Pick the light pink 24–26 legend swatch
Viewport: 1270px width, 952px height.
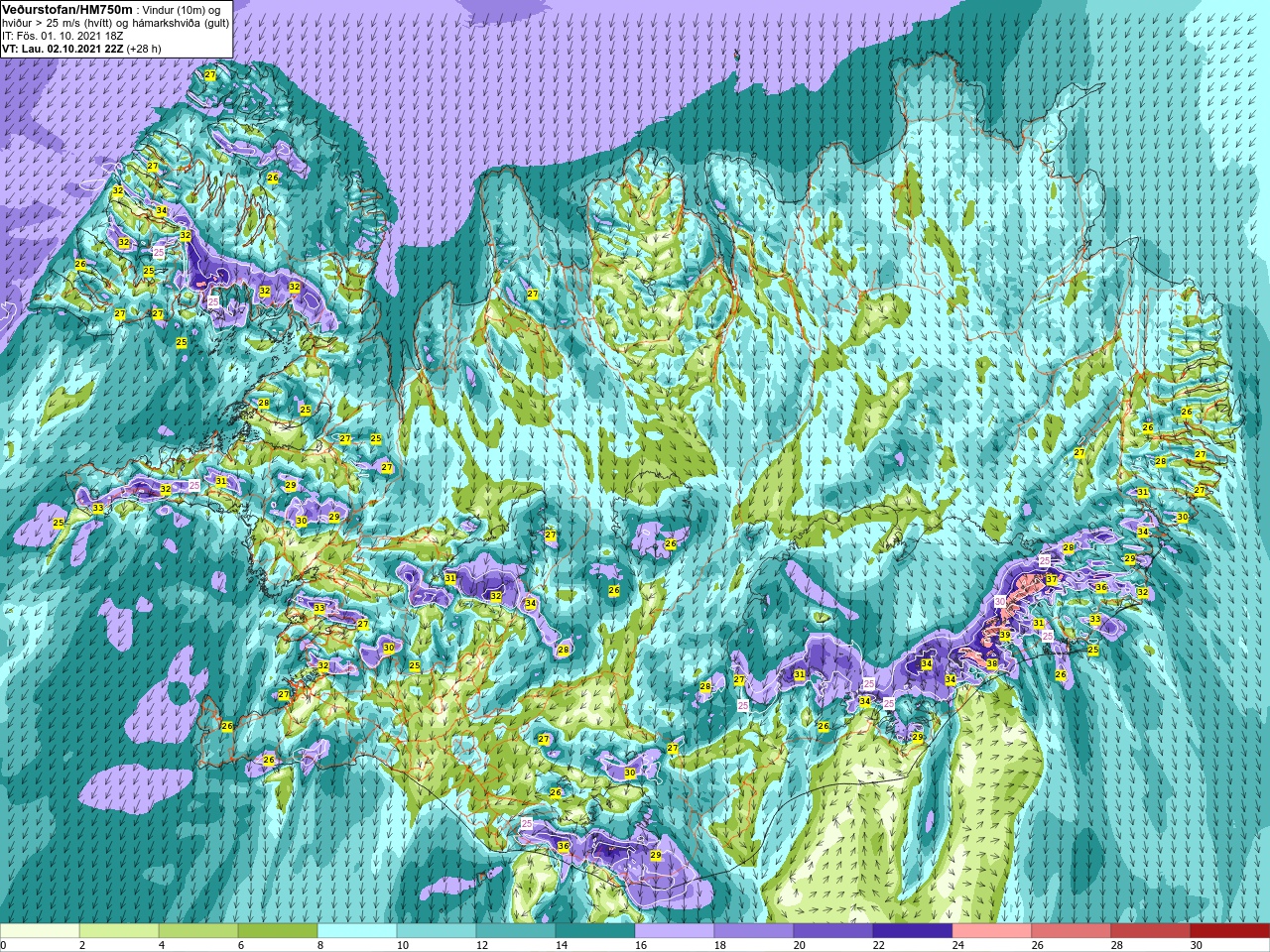point(992,931)
